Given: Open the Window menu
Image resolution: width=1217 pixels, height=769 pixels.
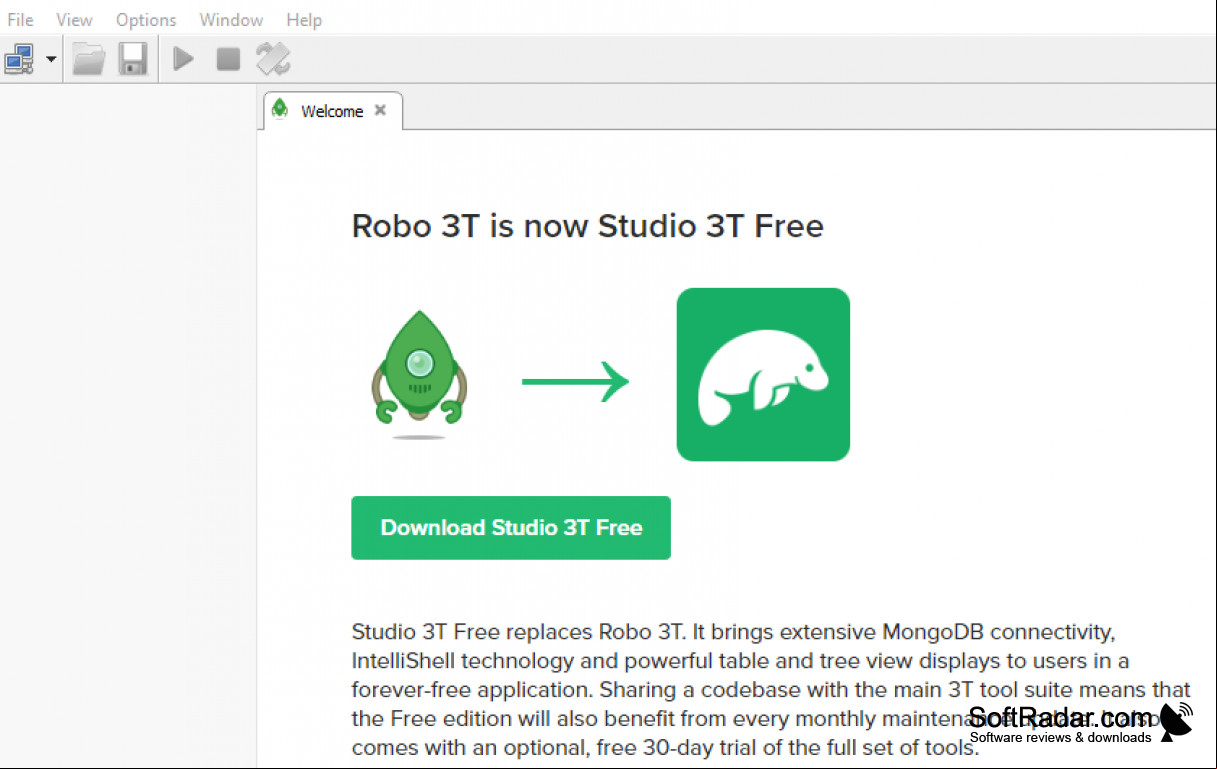Looking at the screenshot, I should [x=231, y=20].
